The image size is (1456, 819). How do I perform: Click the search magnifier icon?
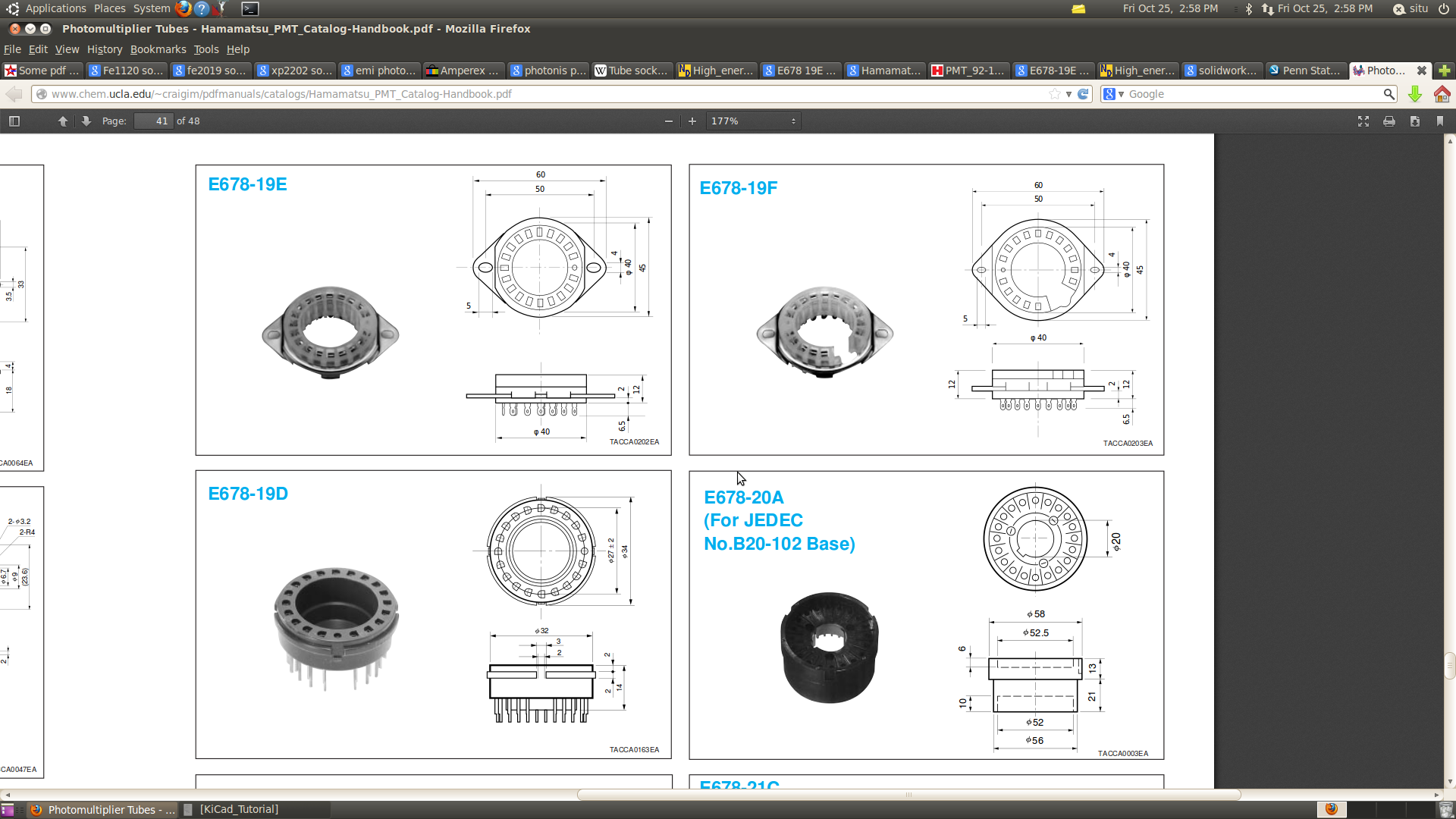pyautogui.click(x=1389, y=94)
